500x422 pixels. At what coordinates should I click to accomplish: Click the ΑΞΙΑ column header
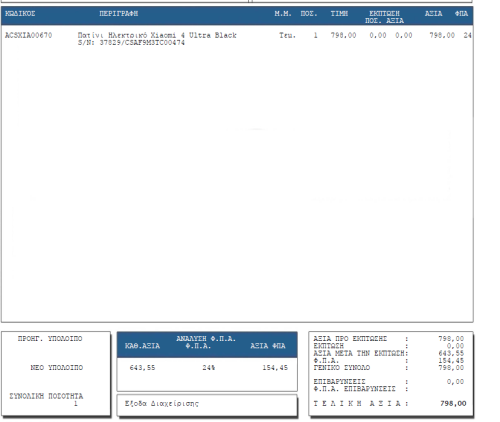[433, 14]
